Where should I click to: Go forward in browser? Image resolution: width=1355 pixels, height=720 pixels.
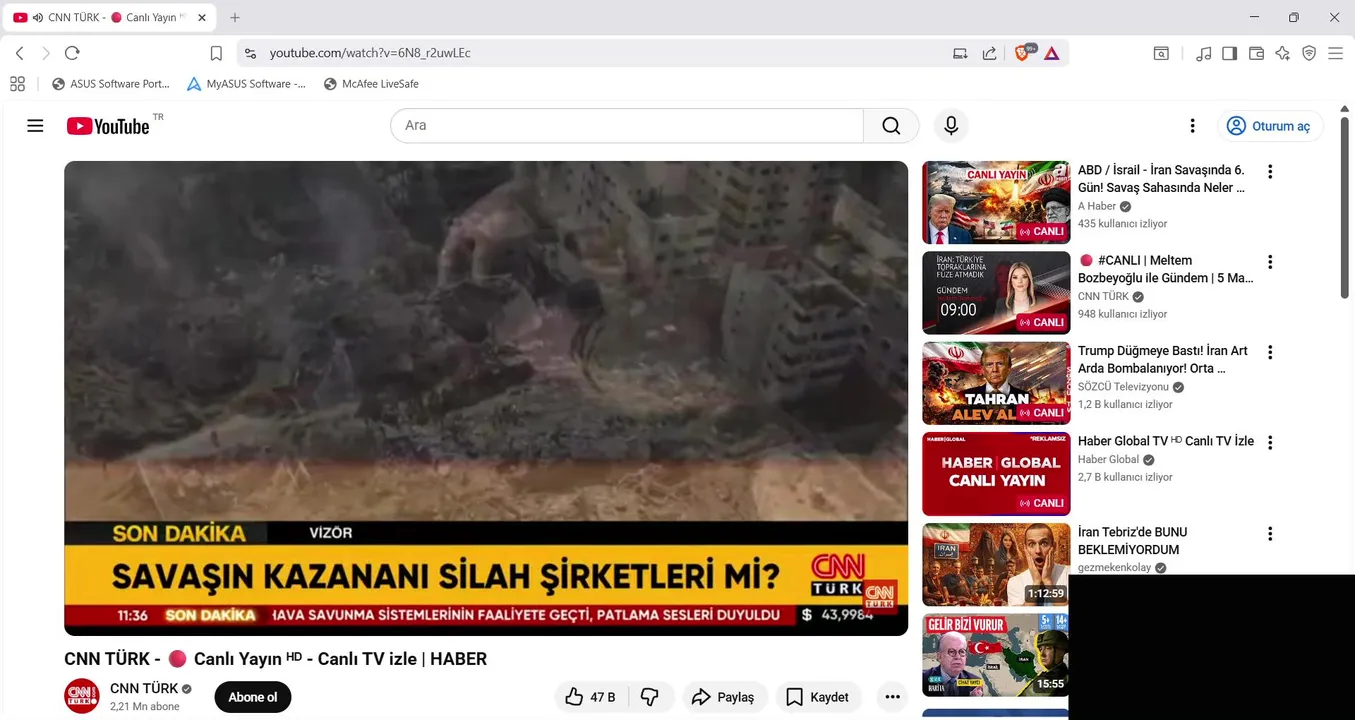pyautogui.click(x=46, y=53)
